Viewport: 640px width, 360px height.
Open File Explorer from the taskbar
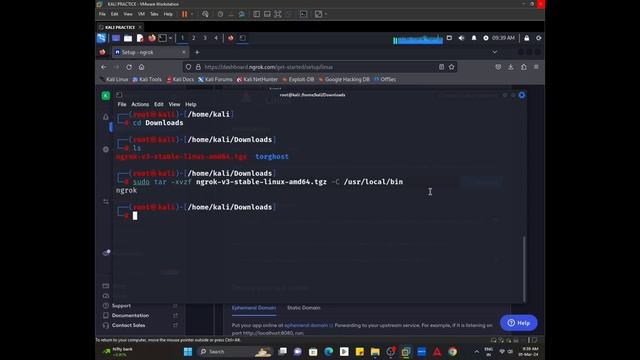click(x=375, y=351)
